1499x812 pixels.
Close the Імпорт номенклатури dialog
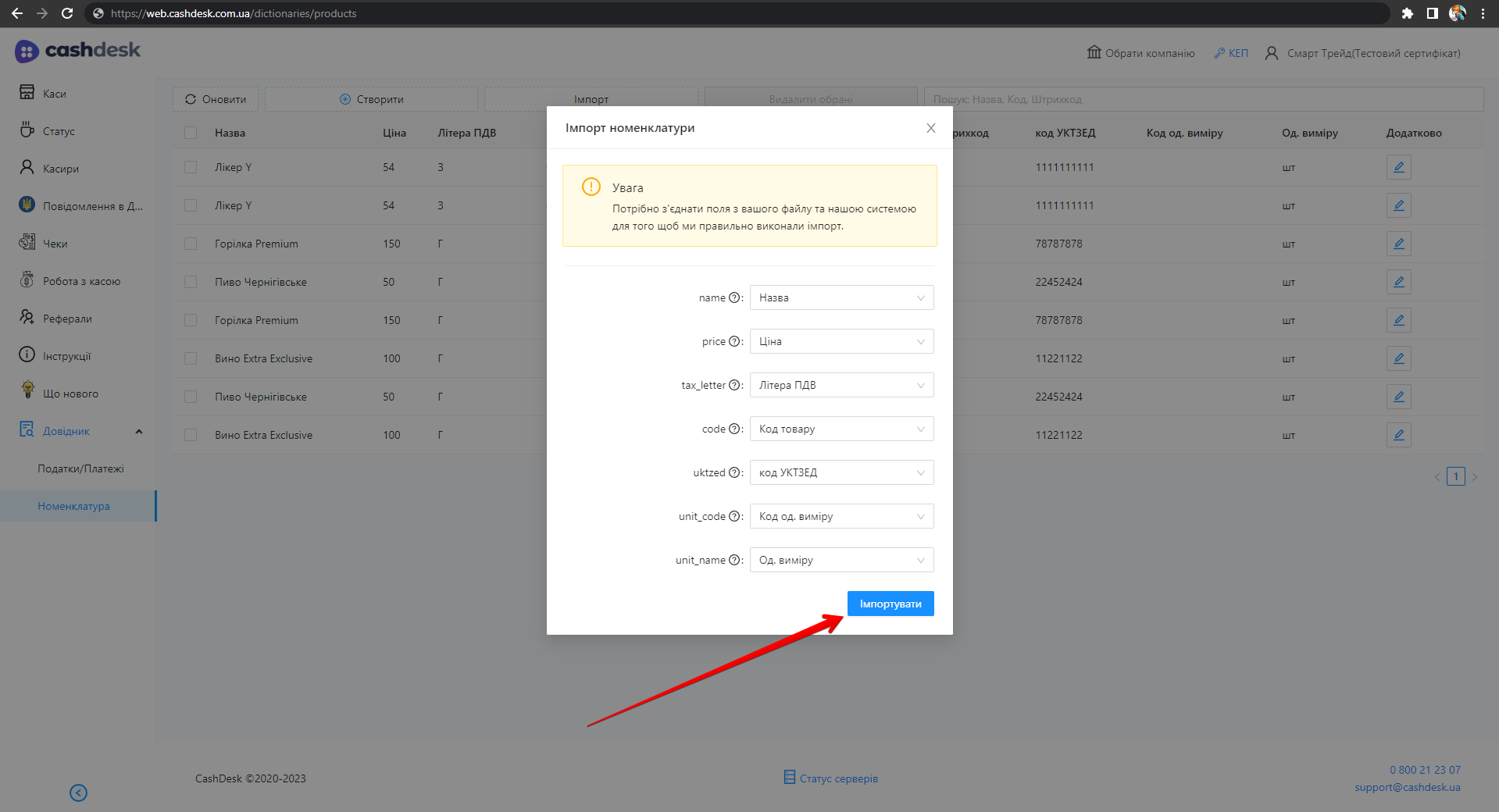[930, 128]
